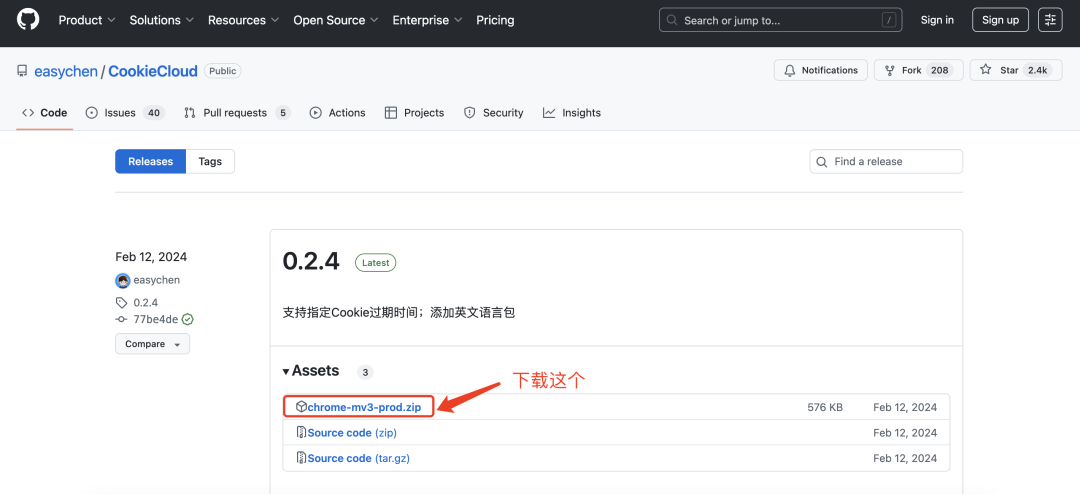Expand the Solutions dropdown
1080x494 pixels.
point(162,20)
